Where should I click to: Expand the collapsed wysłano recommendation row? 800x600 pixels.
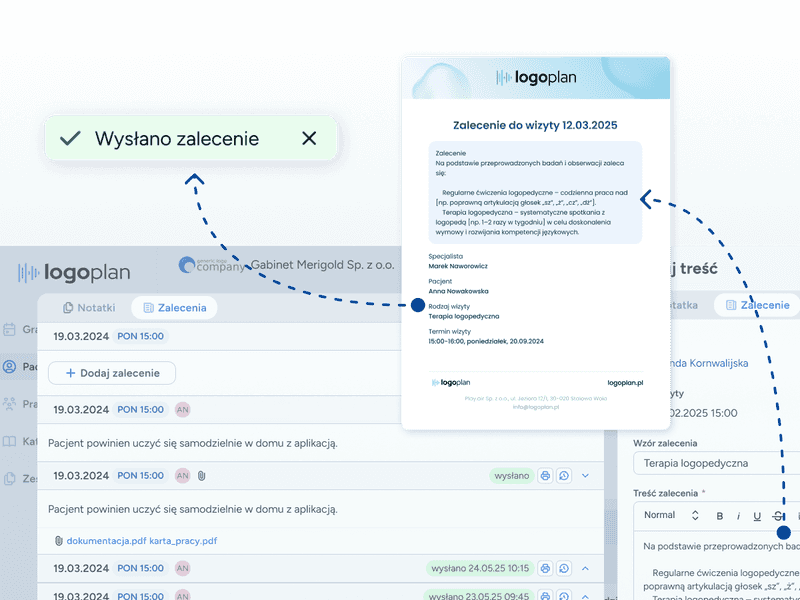(585, 476)
